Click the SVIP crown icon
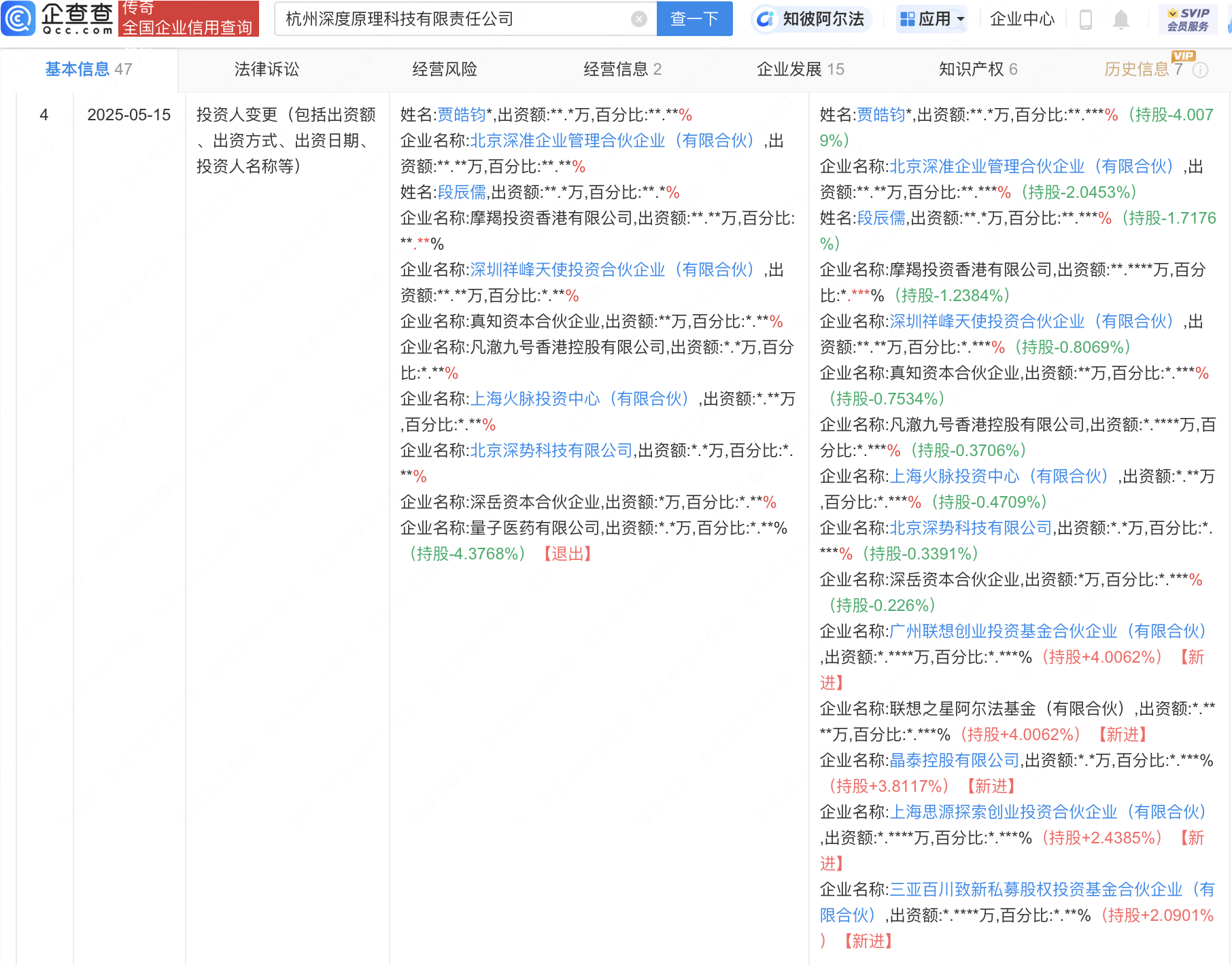Image resolution: width=1232 pixels, height=965 pixels. [x=1174, y=12]
